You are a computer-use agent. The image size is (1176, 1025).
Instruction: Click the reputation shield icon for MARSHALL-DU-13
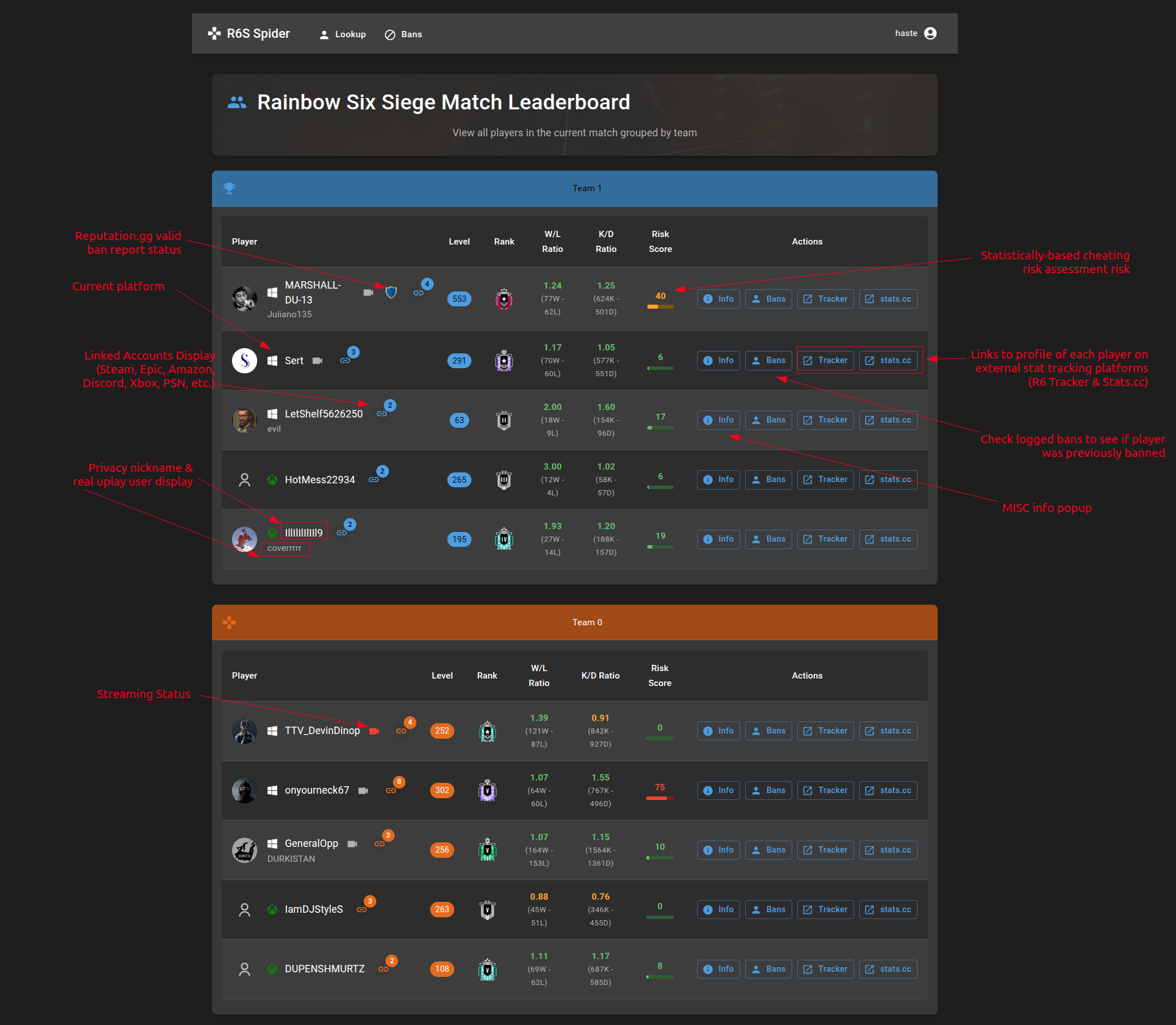tap(391, 293)
